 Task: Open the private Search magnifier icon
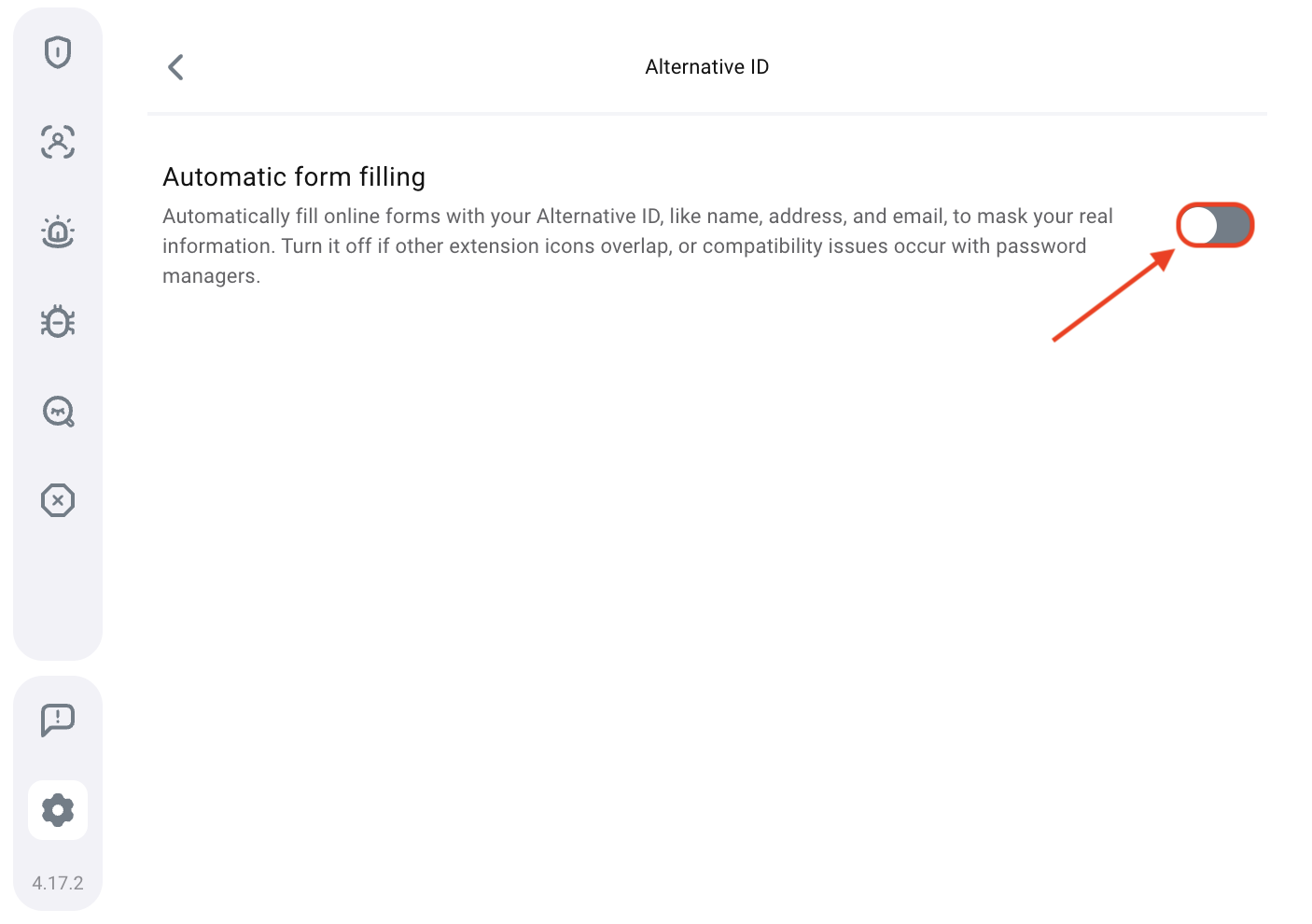point(58,411)
